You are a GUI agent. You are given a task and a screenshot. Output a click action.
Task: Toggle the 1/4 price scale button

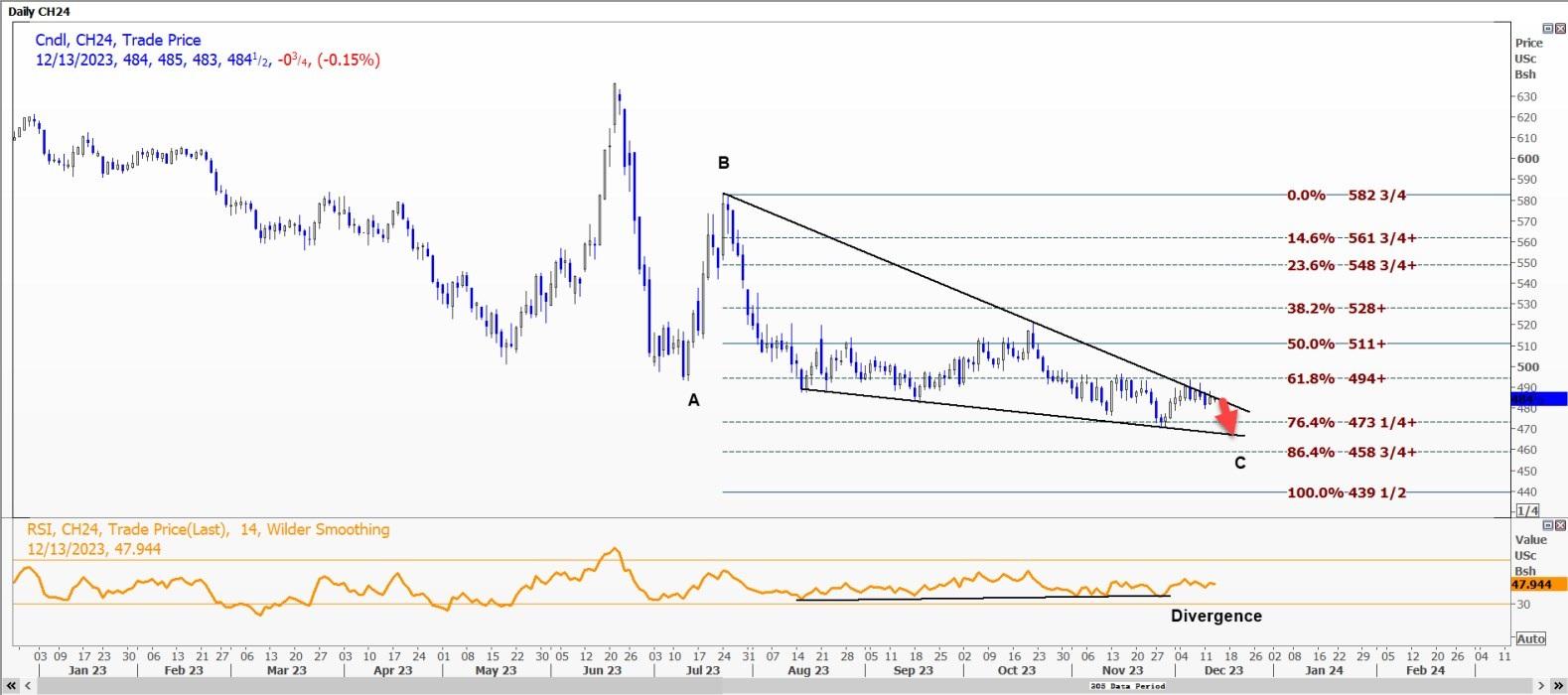click(x=1527, y=510)
